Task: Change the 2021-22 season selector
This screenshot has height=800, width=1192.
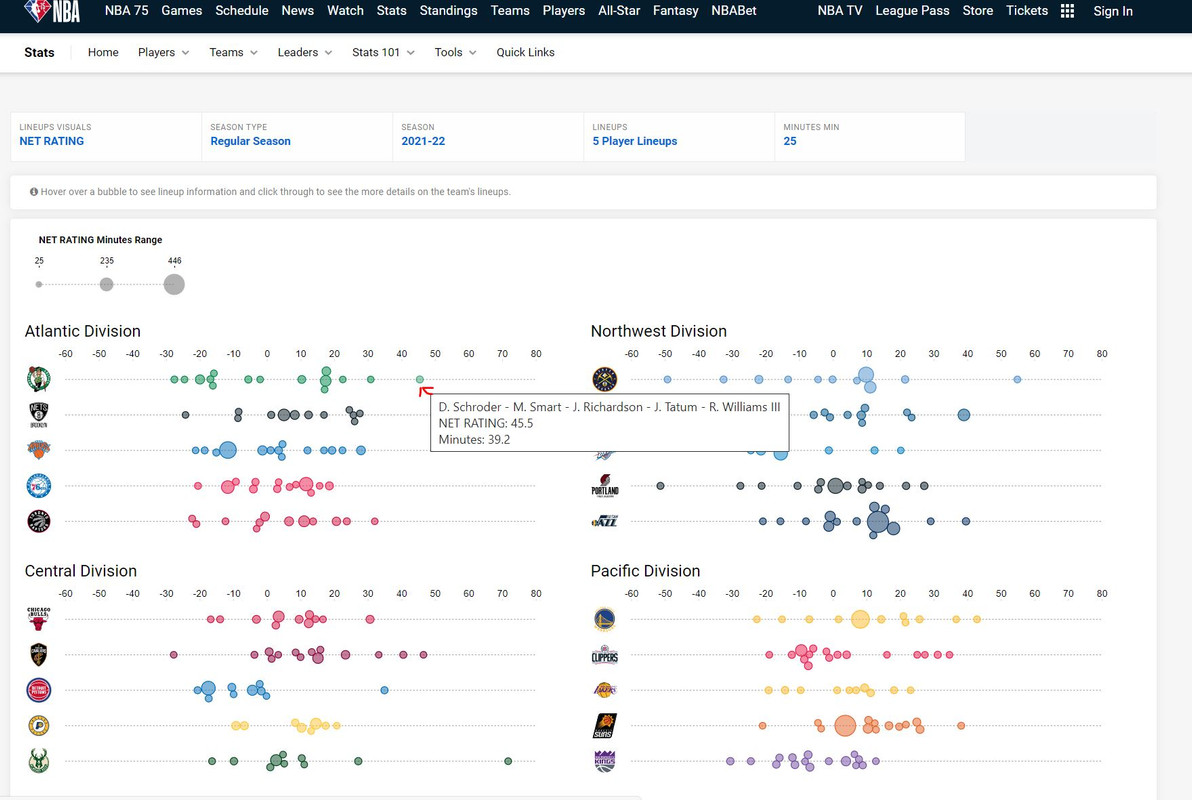Action: 488,136
